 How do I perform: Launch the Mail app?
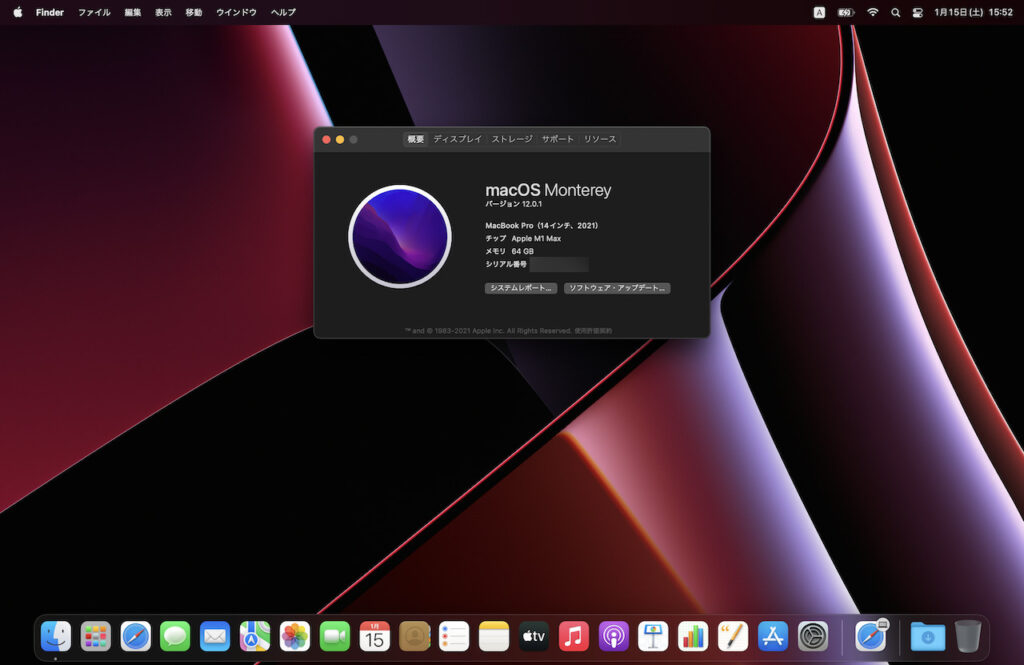pyautogui.click(x=215, y=636)
